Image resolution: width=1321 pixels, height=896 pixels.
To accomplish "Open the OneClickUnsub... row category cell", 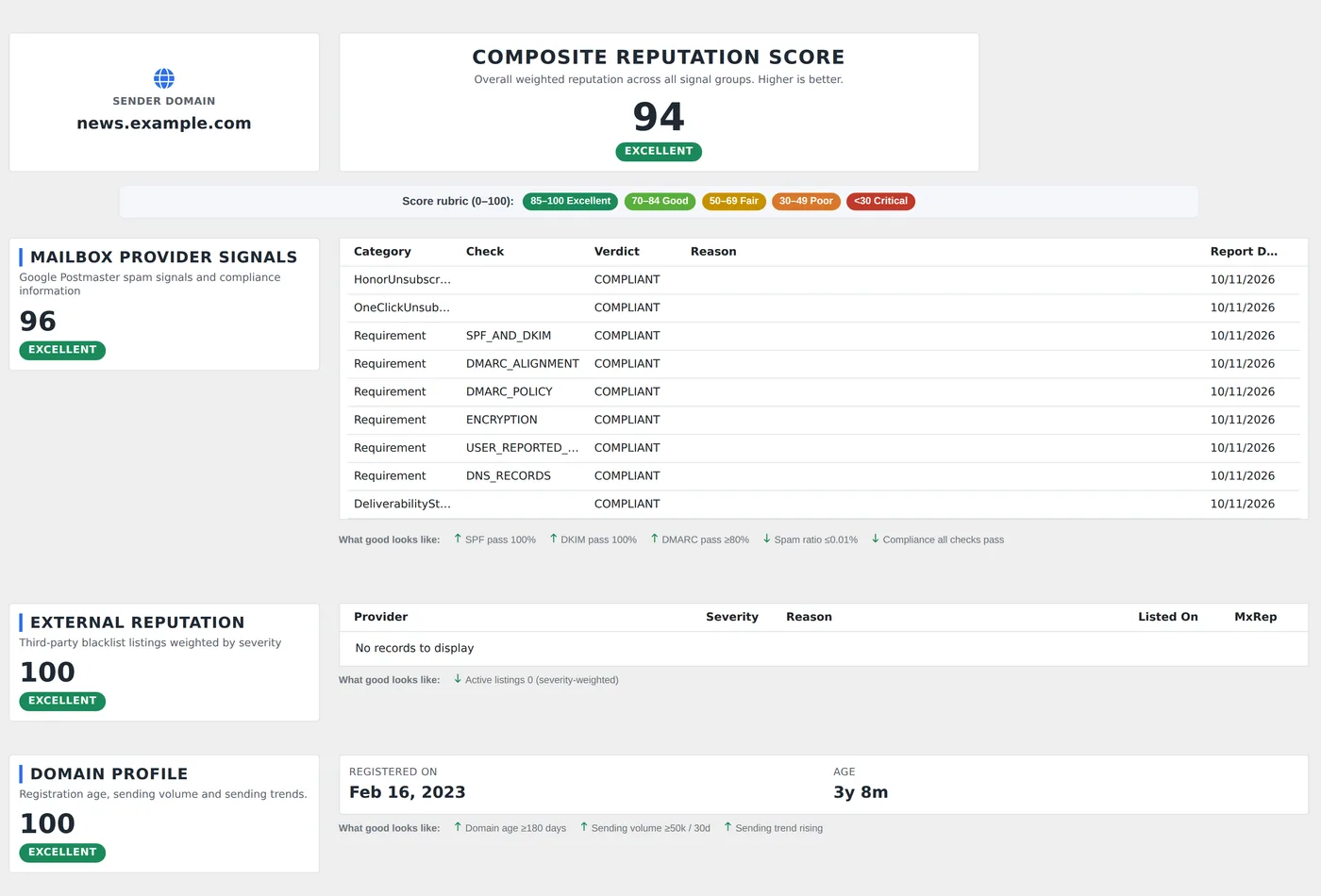I will [x=402, y=307].
